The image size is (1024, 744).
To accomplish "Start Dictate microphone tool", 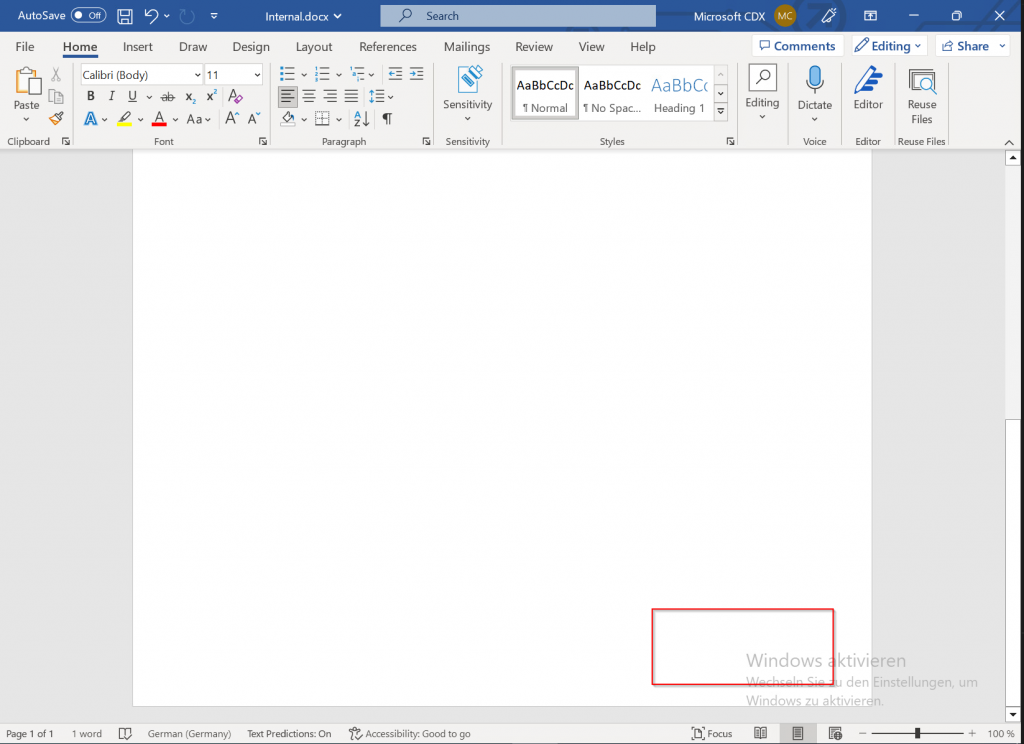I will click(x=814, y=94).
